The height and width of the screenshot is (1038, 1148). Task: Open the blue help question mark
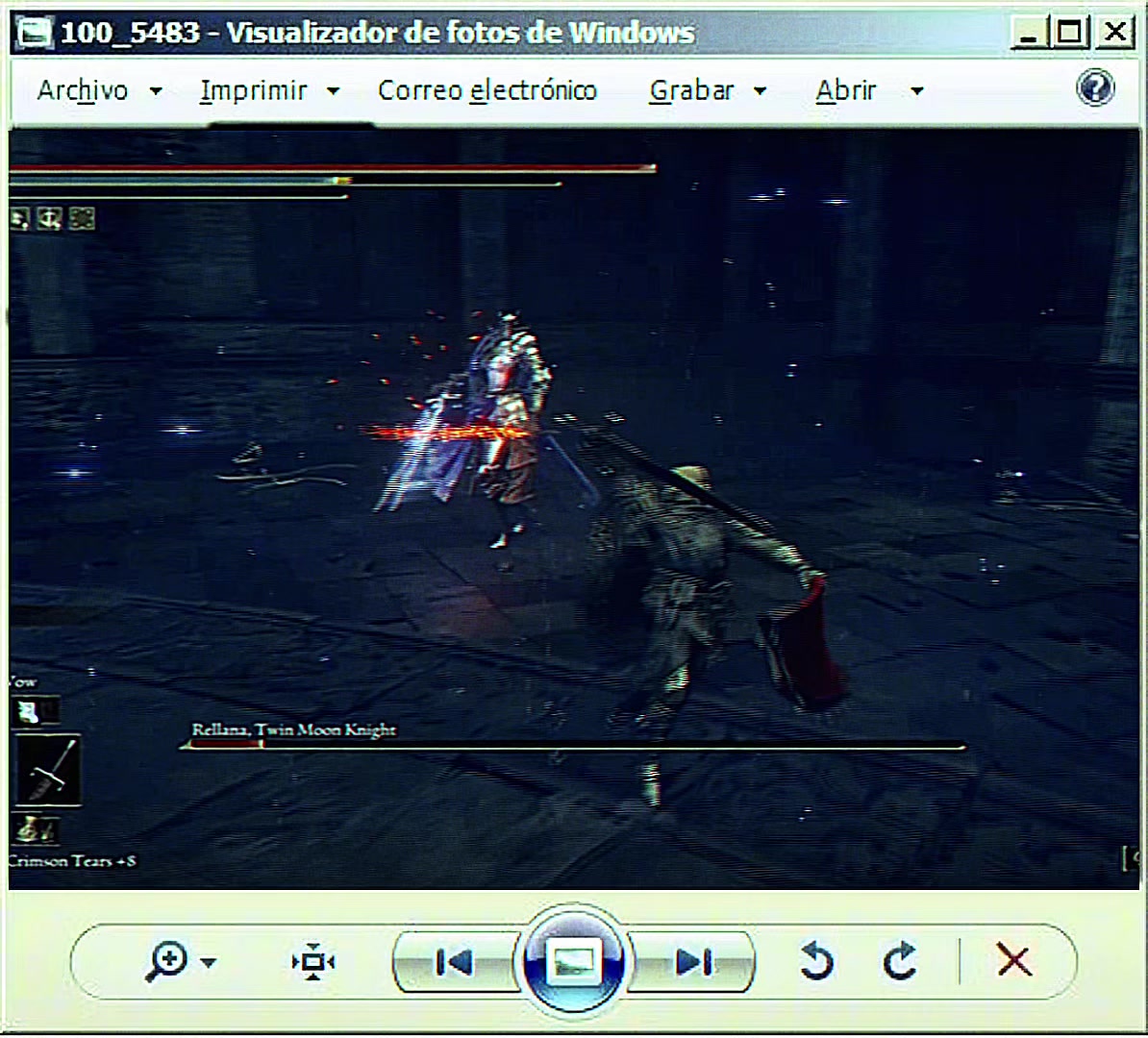(x=1095, y=87)
